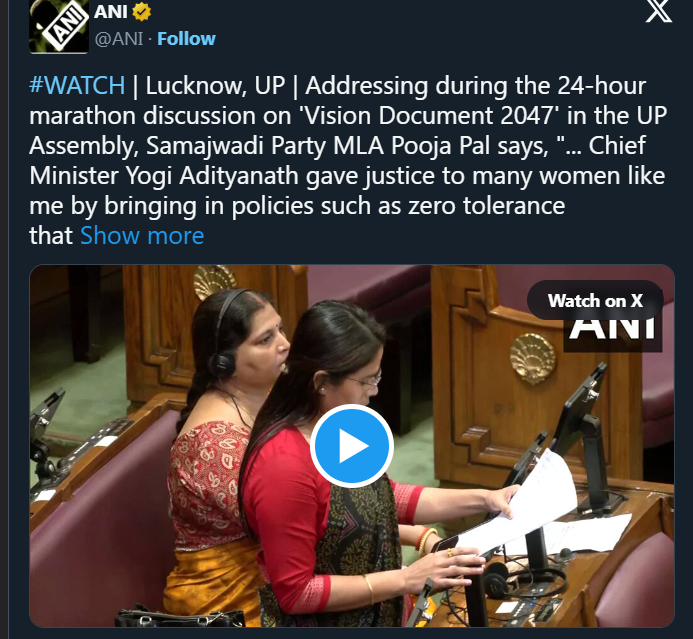Open the X logo in the corner
Viewport: 693px width, 639px height.
click(x=659, y=11)
